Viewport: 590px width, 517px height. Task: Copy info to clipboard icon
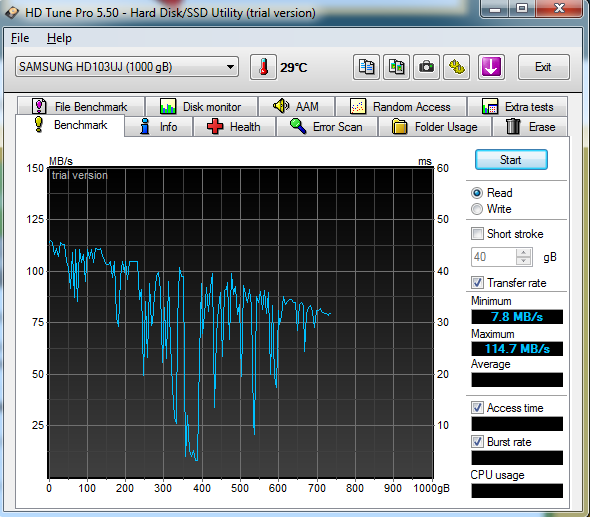point(366,67)
